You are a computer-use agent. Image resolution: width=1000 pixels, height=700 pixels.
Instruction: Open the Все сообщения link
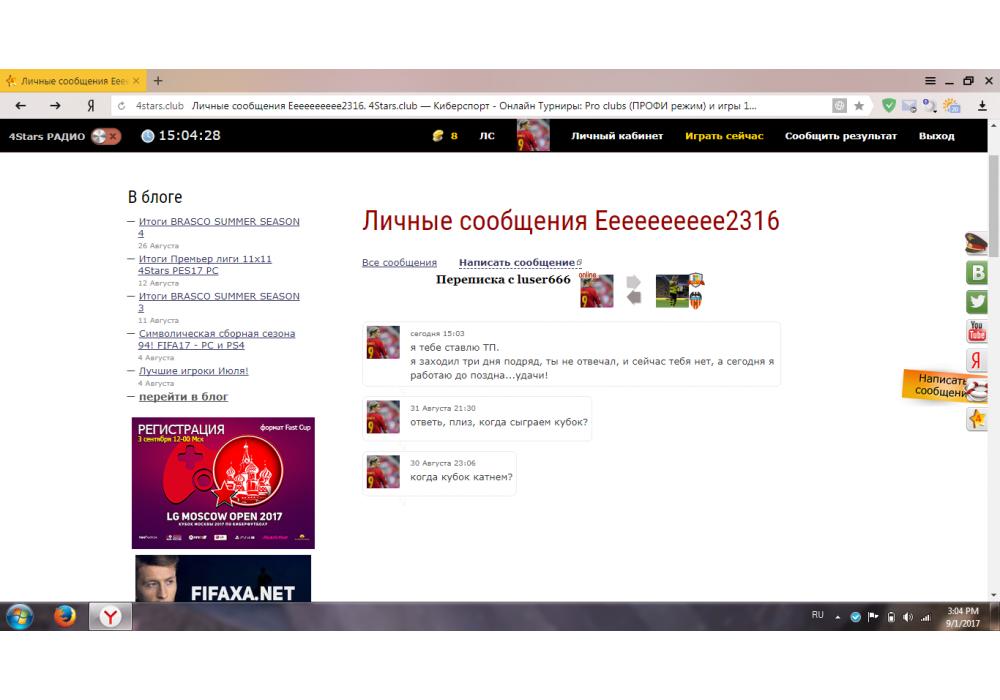click(399, 263)
